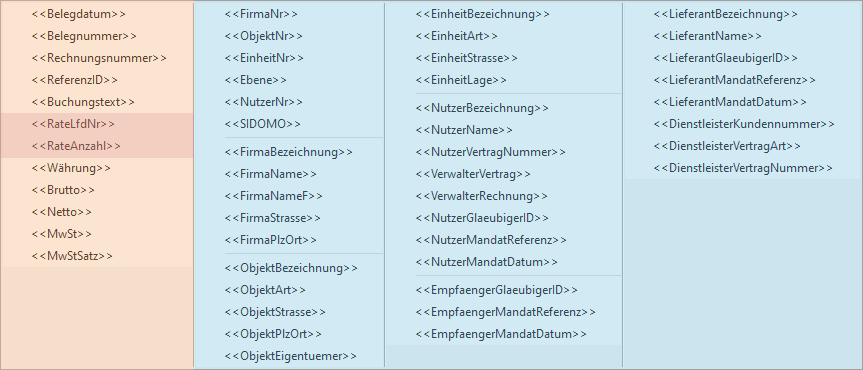Select the highlighted <<RateAnzahl>> entry

click(x=76, y=146)
